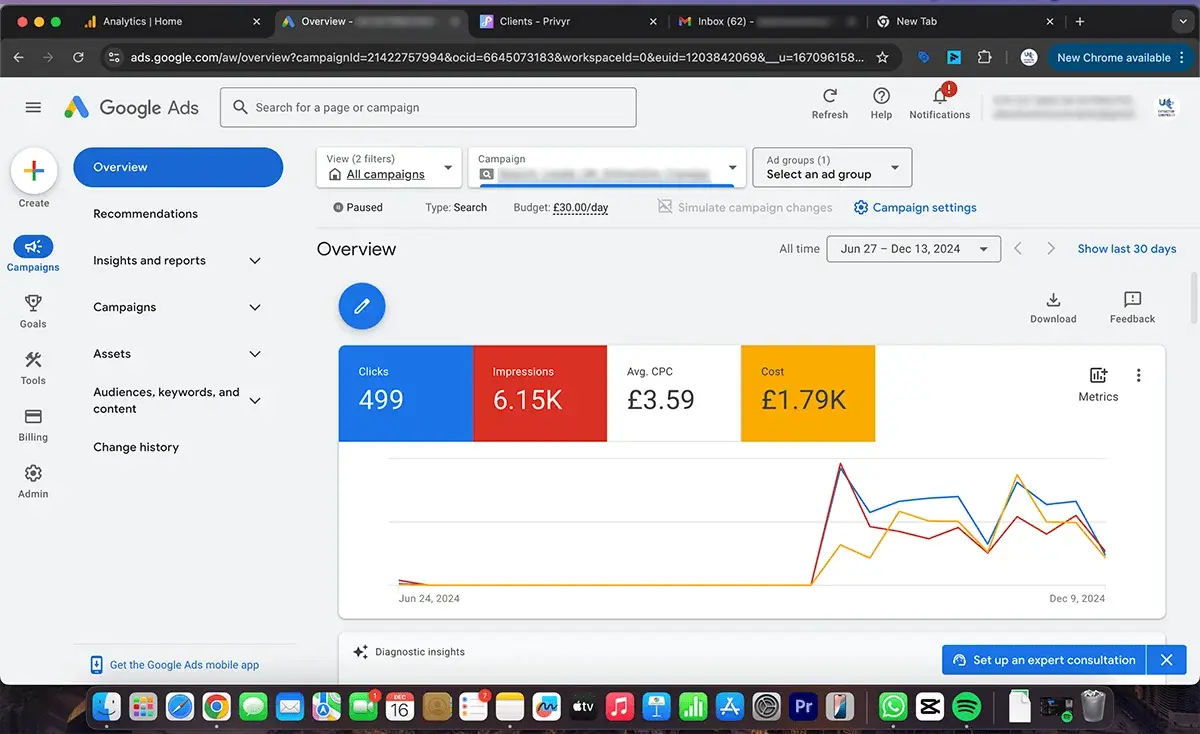Screen dimensions: 1200x734
Task: Click Show last 30 days link
Action: [1126, 249]
